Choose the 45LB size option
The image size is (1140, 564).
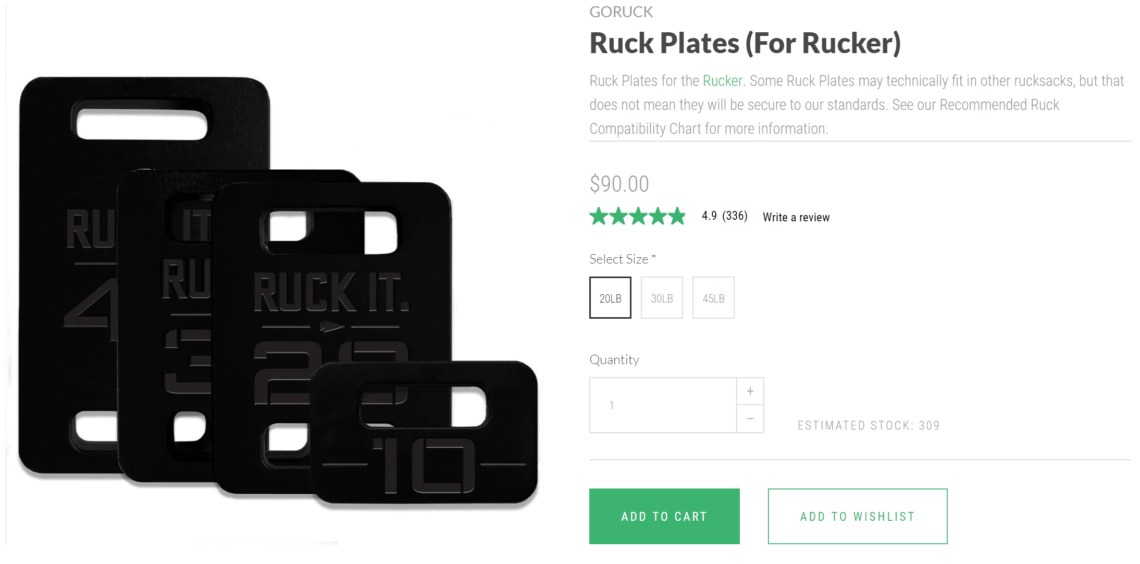(713, 298)
